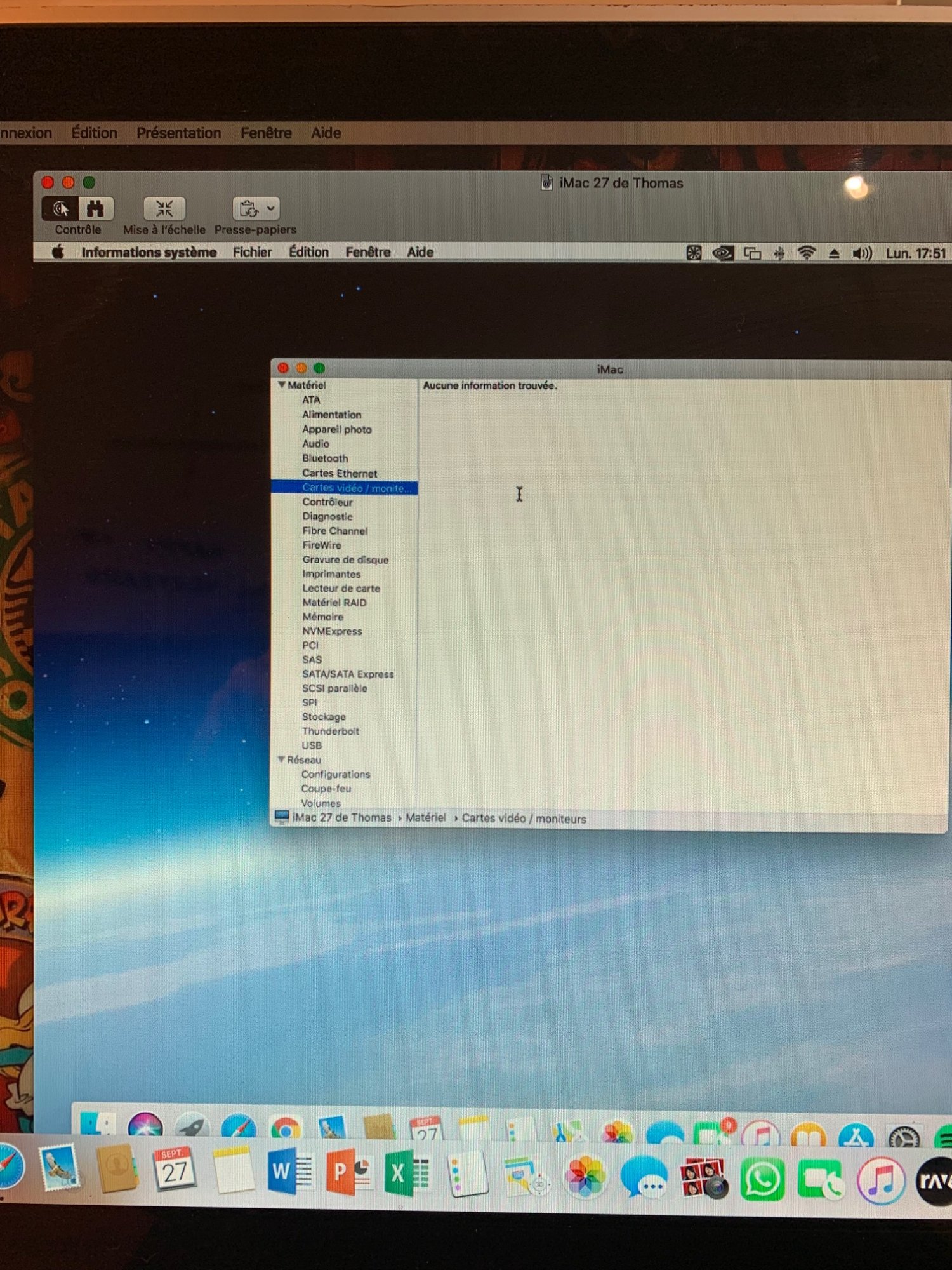The height and width of the screenshot is (1270, 952).
Task: Click the fan control status icon
Action: pyautogui.click(x=694, y=253)
